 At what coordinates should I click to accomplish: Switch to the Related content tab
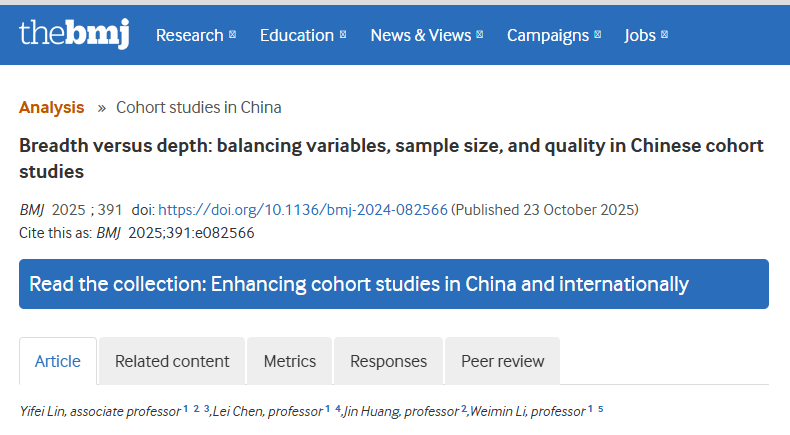click(172, 361)
